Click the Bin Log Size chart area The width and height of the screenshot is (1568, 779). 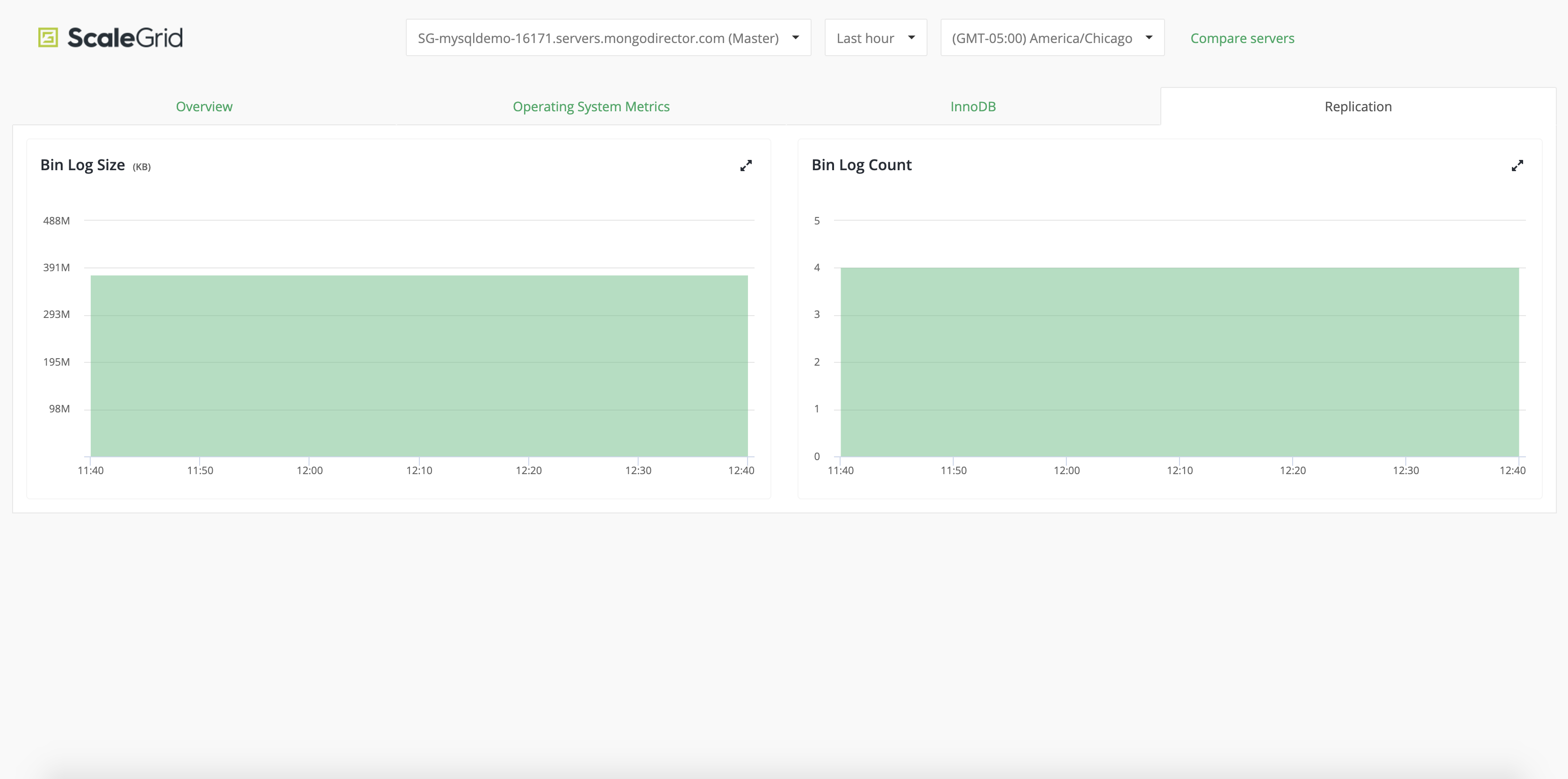click(419, 365)
